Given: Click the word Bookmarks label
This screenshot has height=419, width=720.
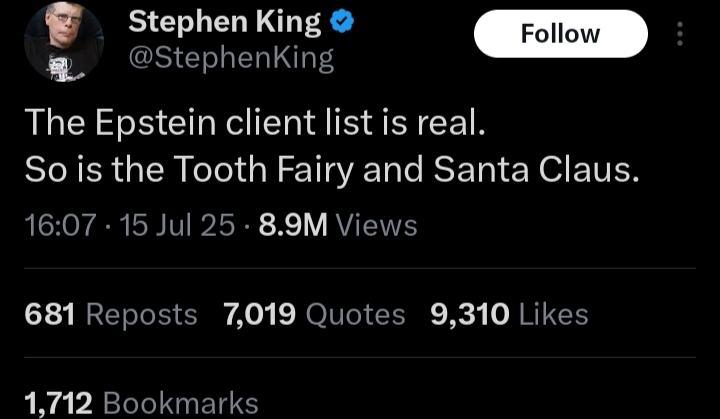Looking at the screenshot, I should pyautogui.click(x=181, y=403).
